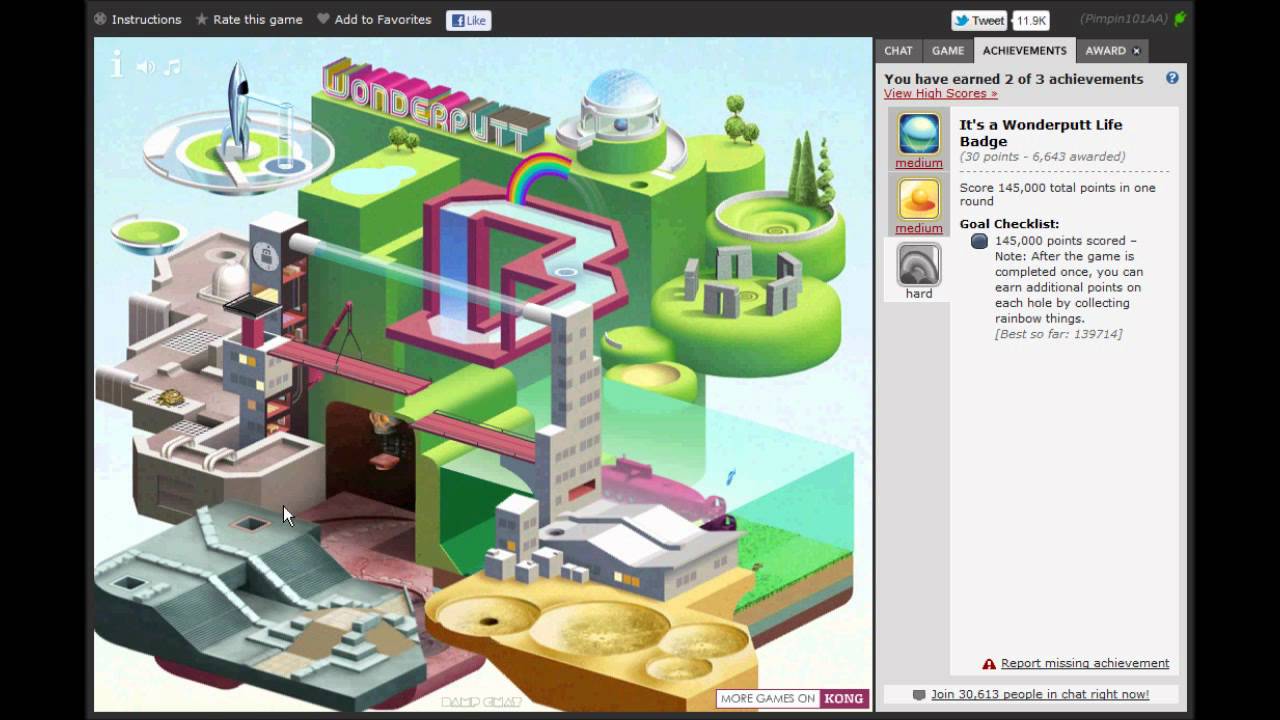
Task: Open the Award tab
Action: (x=1105, y=51)
